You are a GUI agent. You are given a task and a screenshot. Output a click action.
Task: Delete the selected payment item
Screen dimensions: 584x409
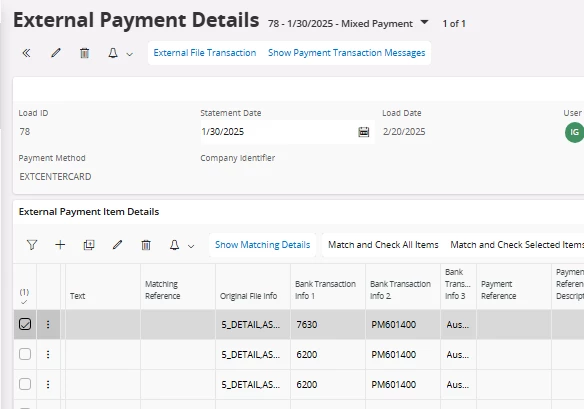(x=146, y=245)
